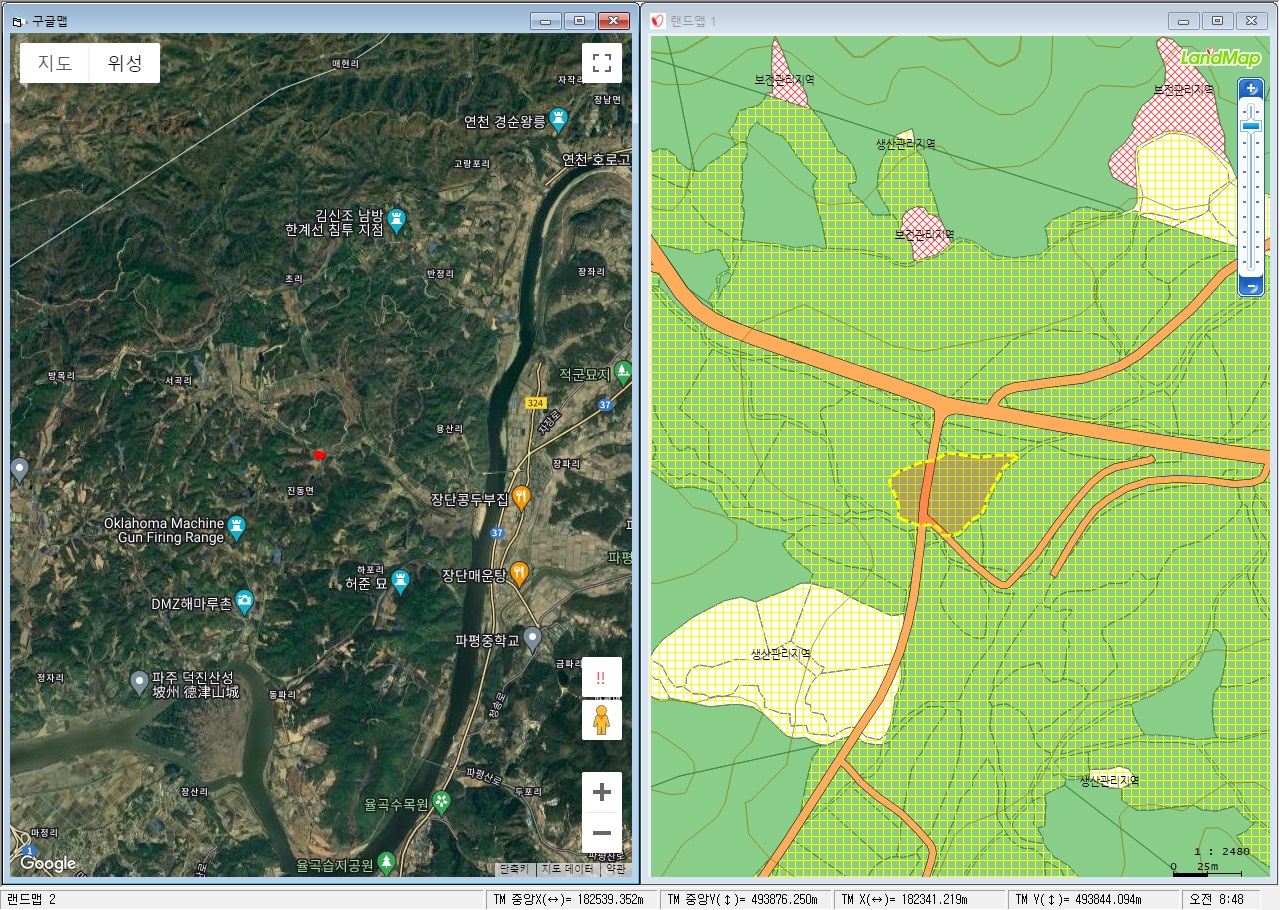Screen dimensions: 1280x910
Task: Zoom out with Google map minus button
Action: 602,832
